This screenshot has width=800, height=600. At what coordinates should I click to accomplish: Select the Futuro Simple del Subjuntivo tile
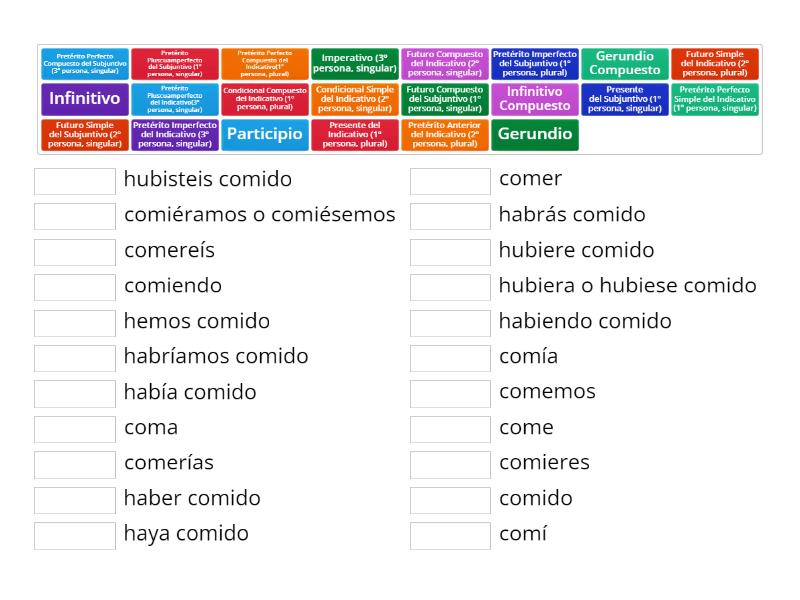coord(84,134)
